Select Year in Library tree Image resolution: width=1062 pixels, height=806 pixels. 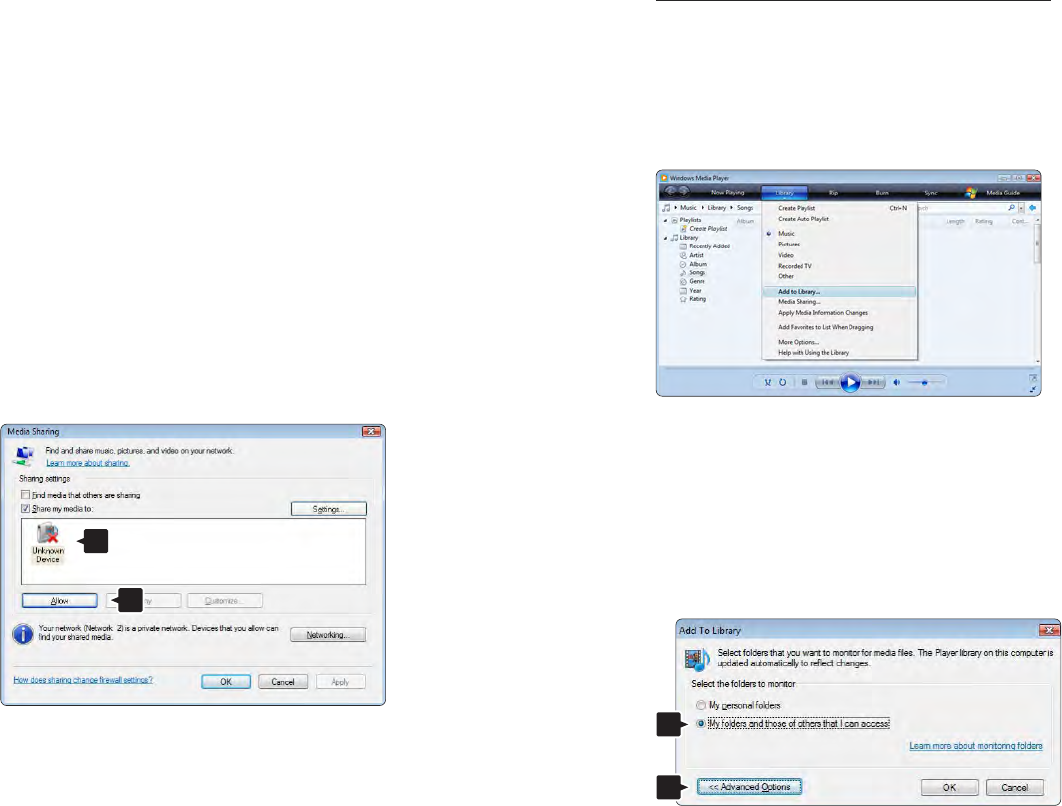(695, 291)
